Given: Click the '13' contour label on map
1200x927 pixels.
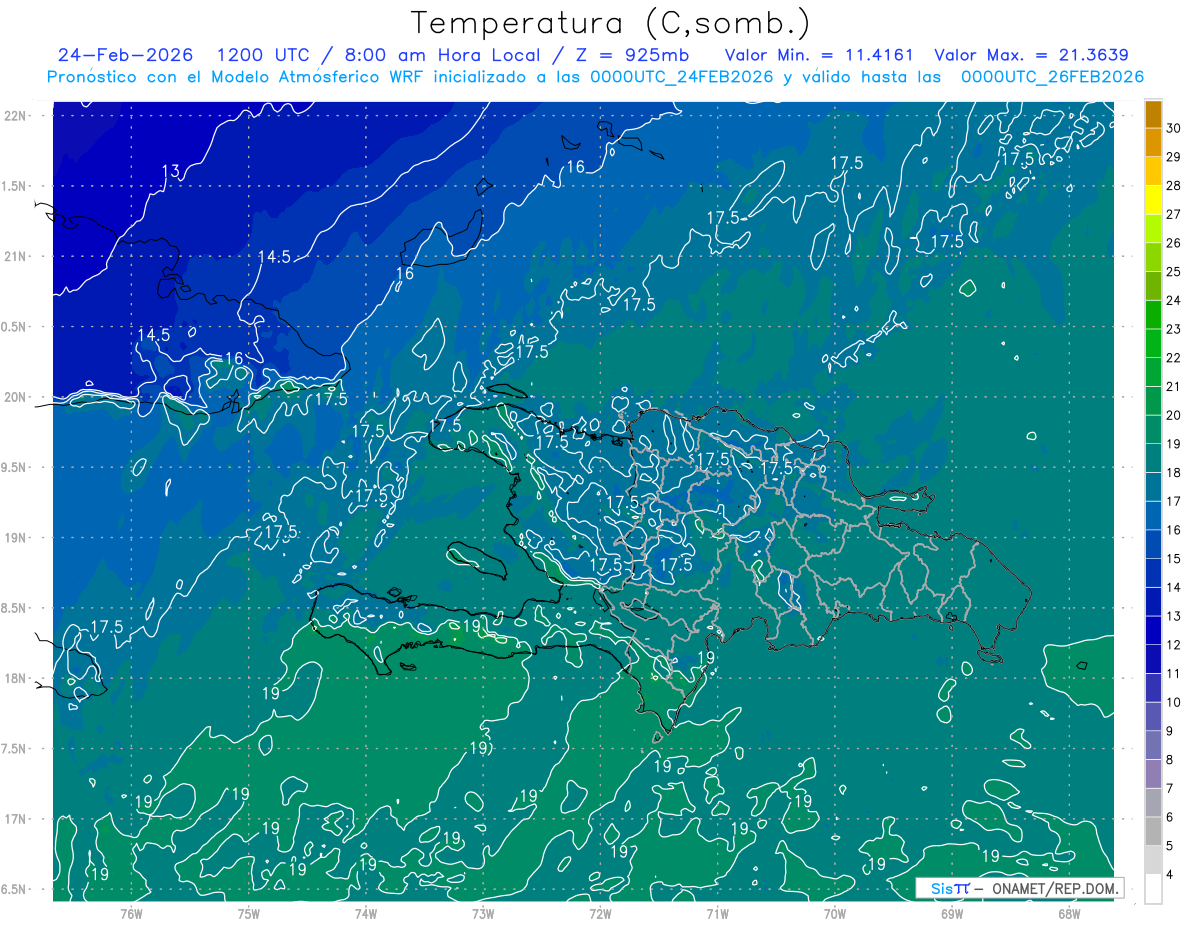Looking at the screenshot, I should click(171, 171).
